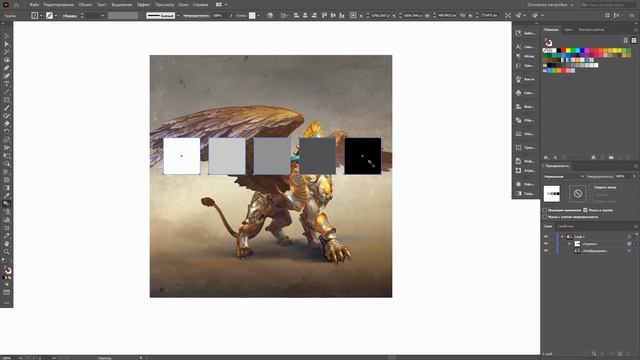Collapse the Слой 1 layer tree

click(562, 237)
